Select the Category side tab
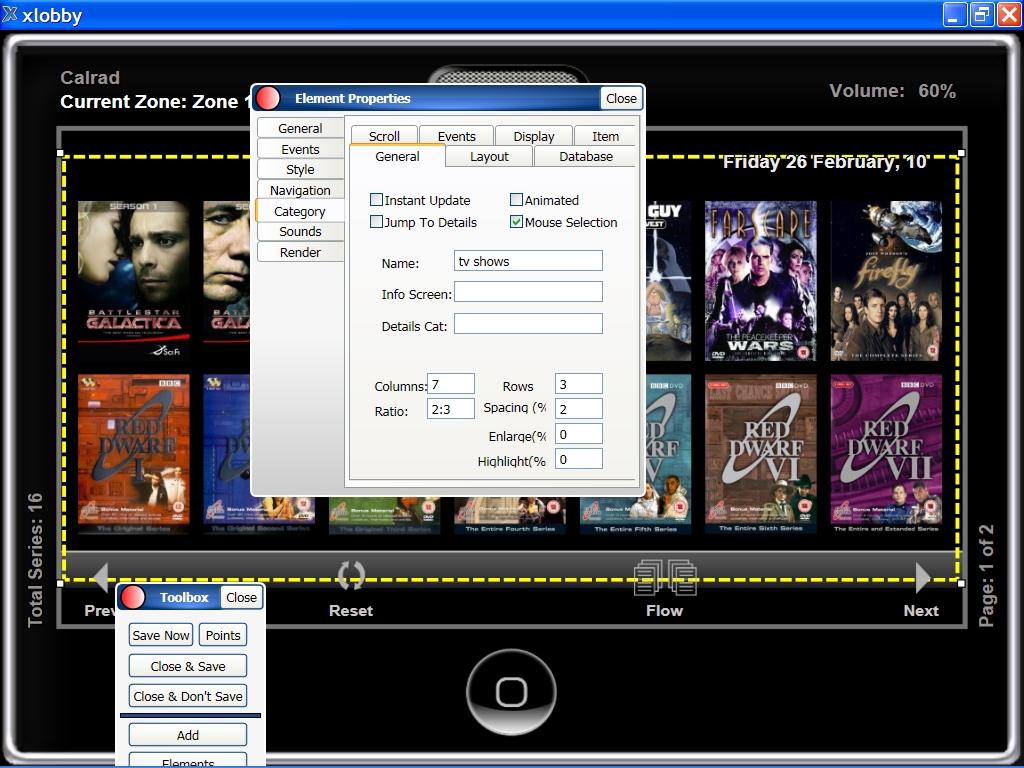The image size is (1024, 768). coord(300,211)
